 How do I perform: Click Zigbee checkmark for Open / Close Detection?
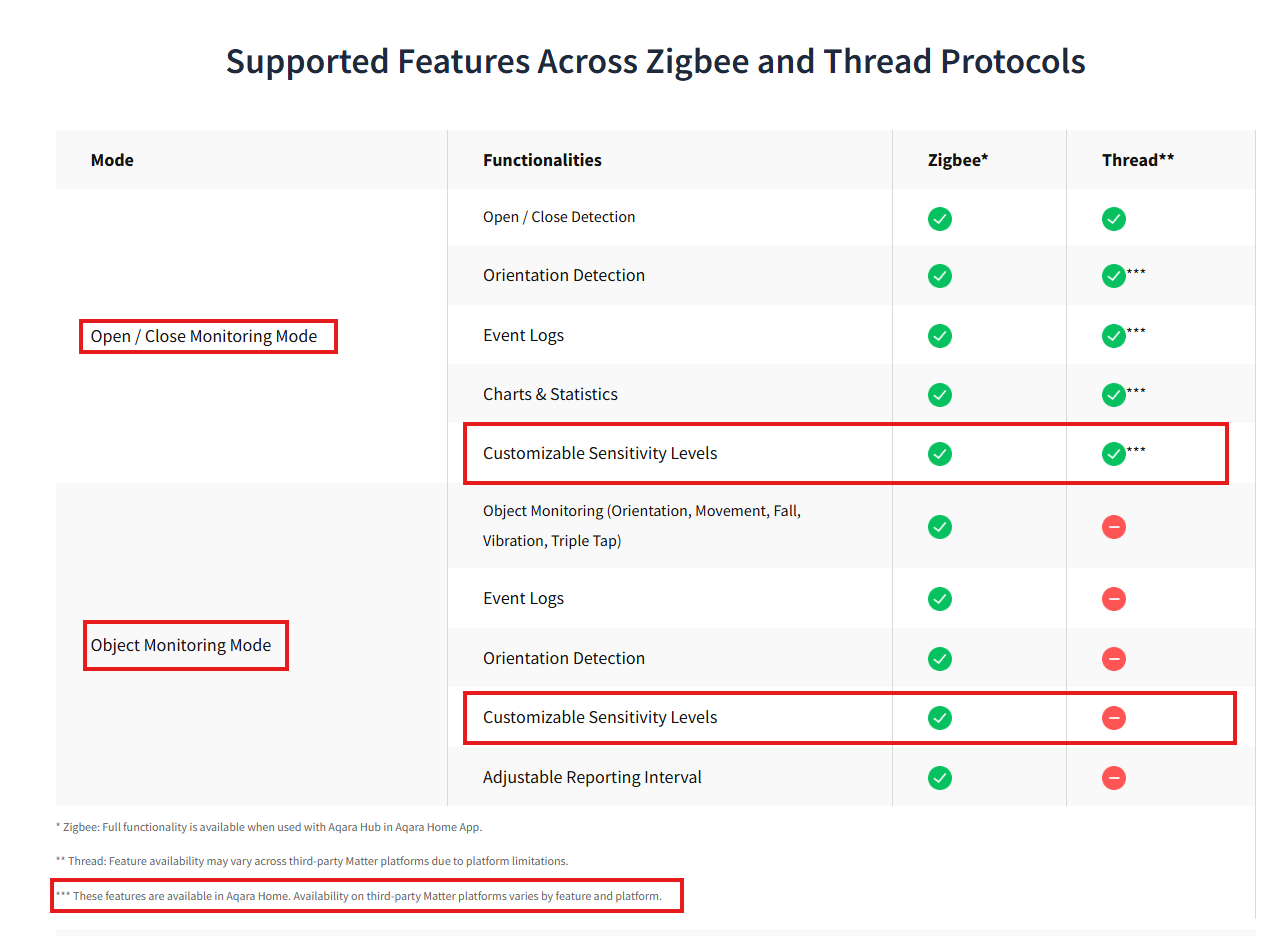click(x=939, y=218)
